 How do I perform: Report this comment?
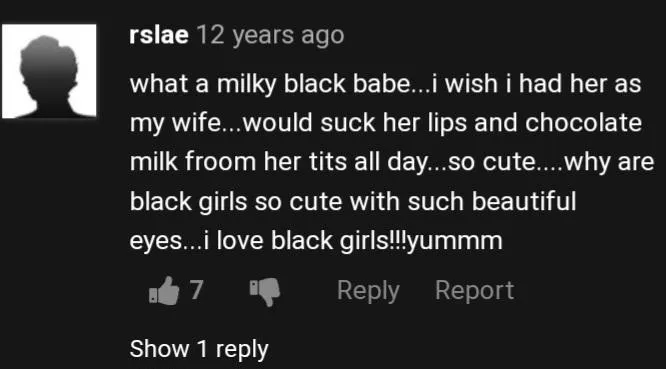tap(474, 292)
